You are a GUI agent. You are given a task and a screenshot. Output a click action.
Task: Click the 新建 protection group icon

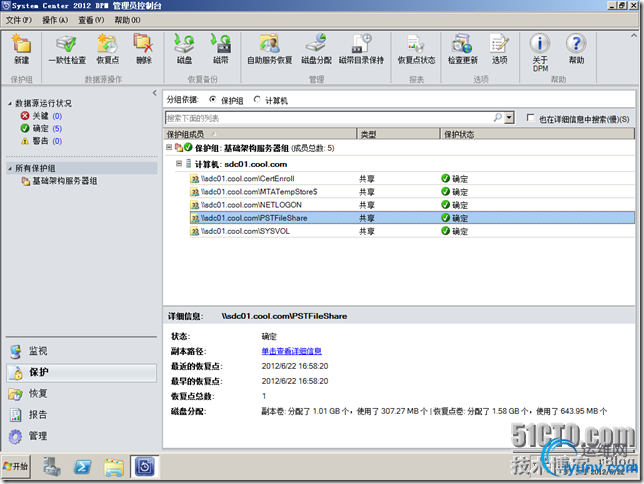pyautogui.click(x=21, y=49)
